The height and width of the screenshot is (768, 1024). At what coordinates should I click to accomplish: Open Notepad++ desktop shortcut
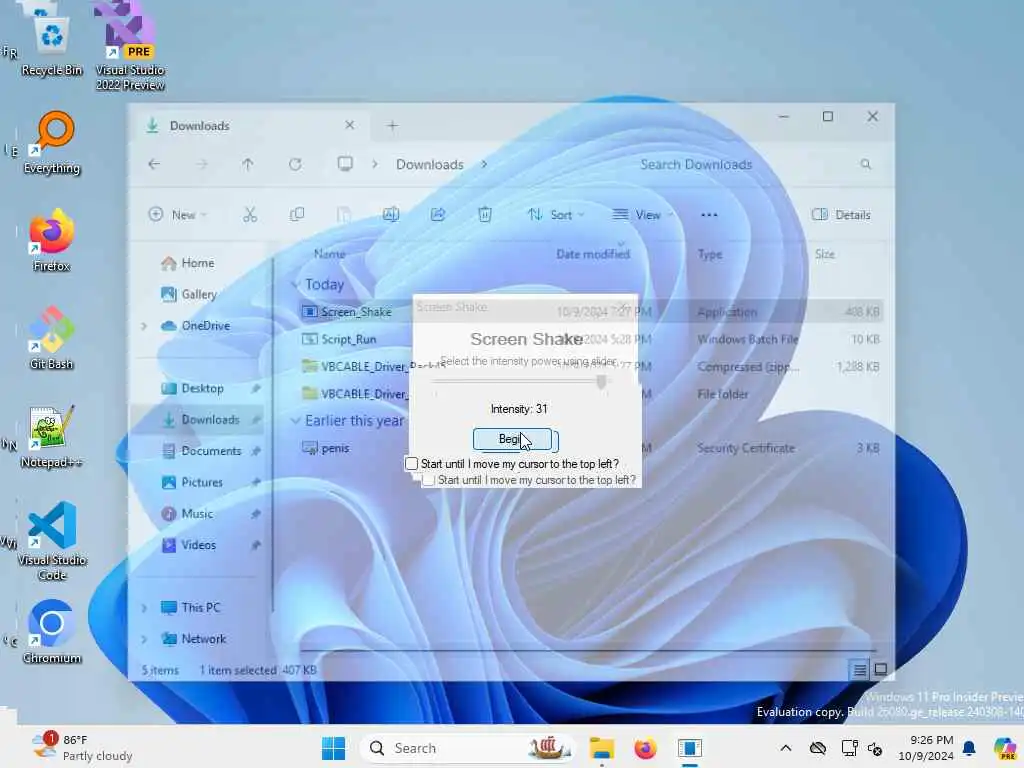click(x=52, y=436)
